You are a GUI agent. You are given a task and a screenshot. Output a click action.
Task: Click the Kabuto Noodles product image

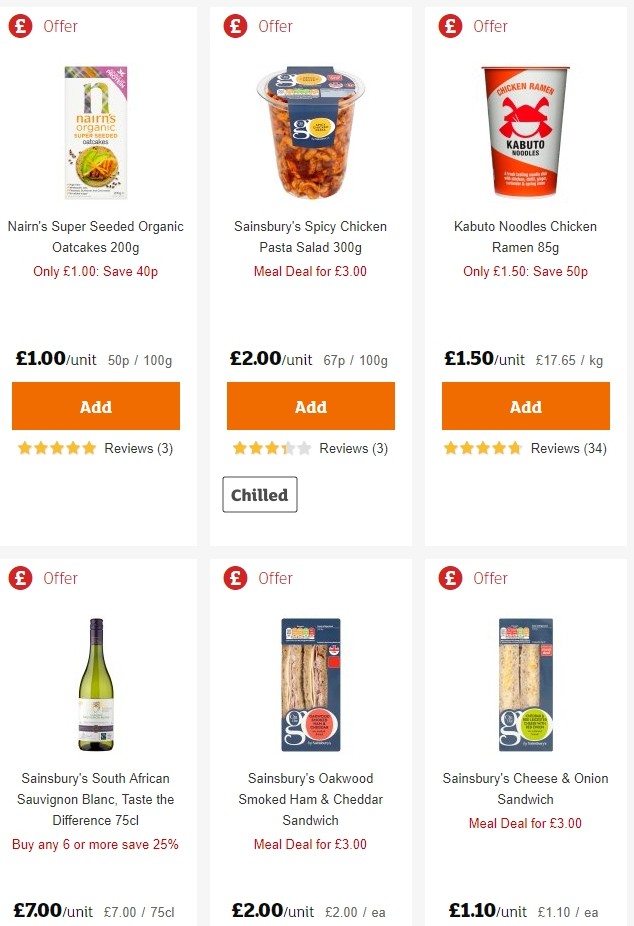525,132
